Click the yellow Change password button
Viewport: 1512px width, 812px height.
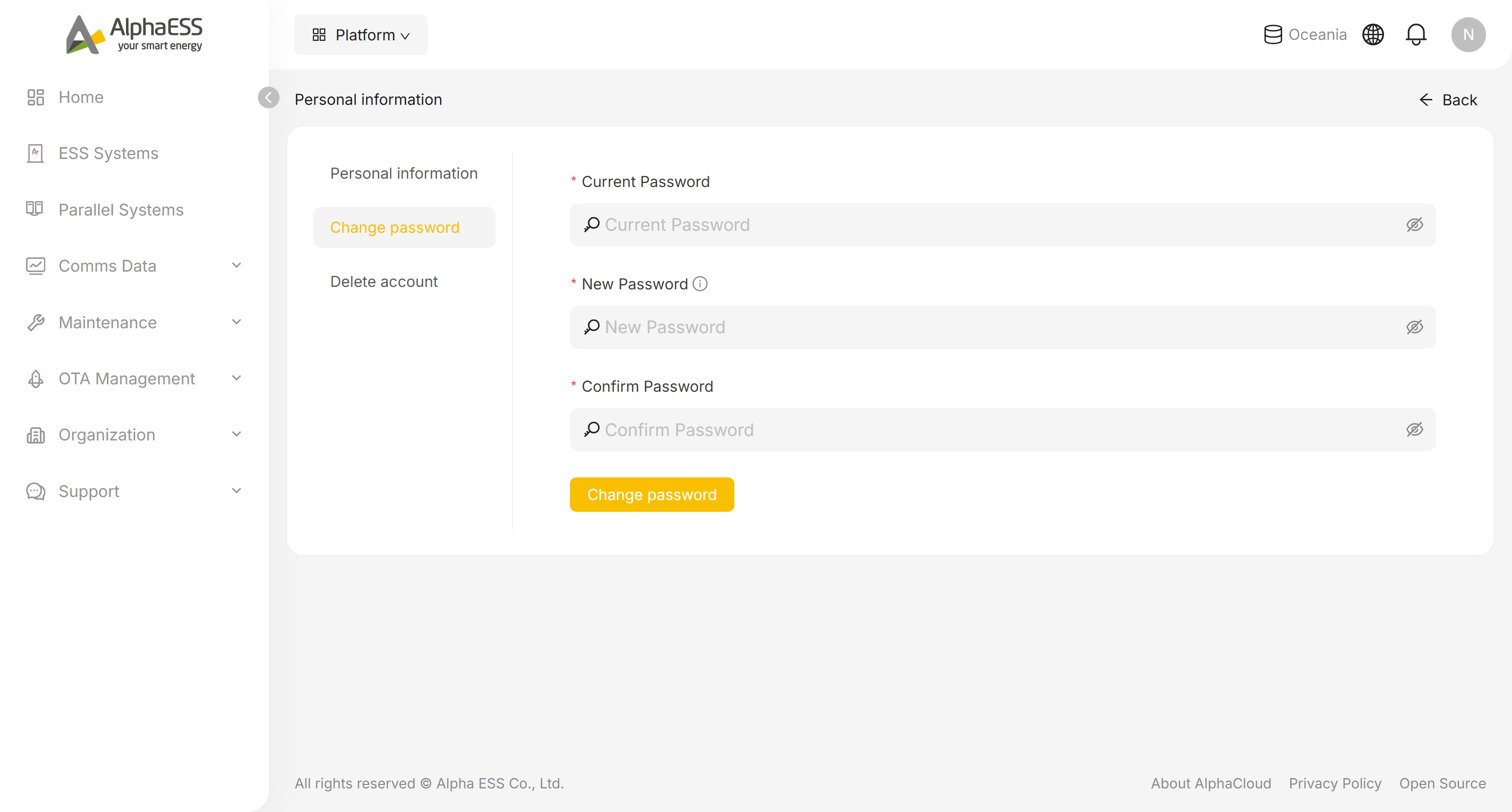(652, 495)
